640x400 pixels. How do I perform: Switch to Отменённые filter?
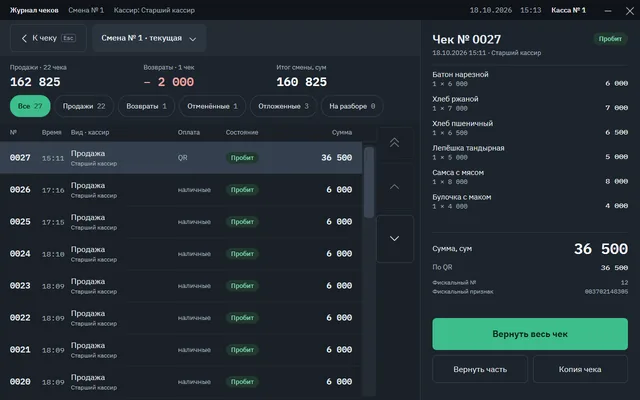pyautogui.click(x=212, y=106)
